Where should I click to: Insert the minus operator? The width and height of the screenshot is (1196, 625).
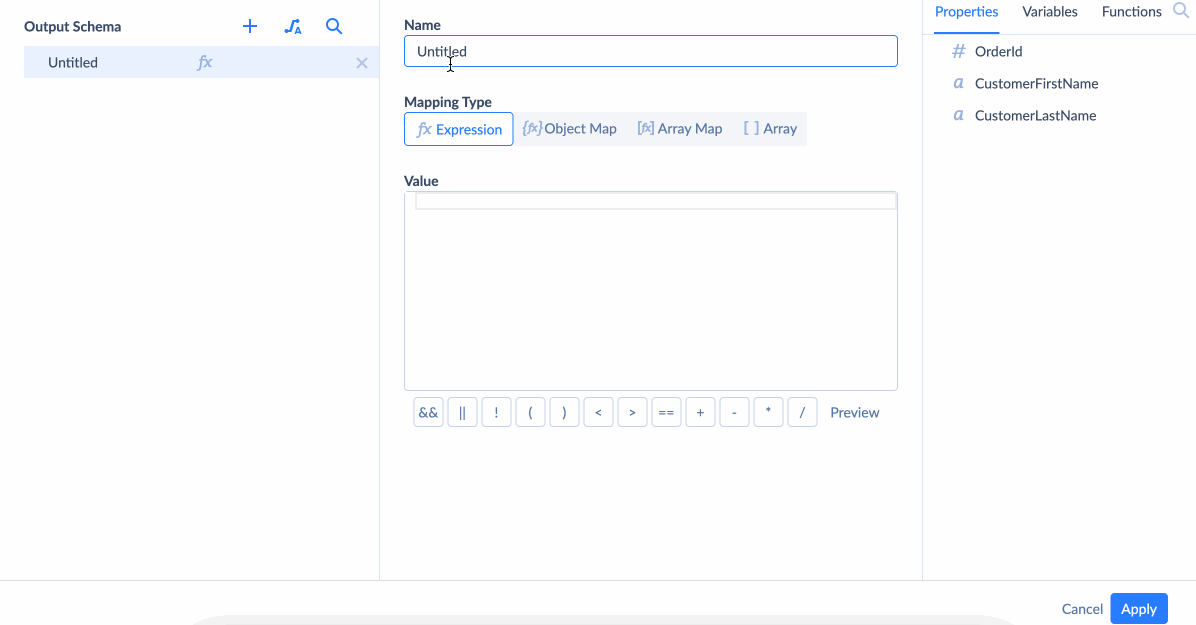pyautogui.click(x=734, y=413)
